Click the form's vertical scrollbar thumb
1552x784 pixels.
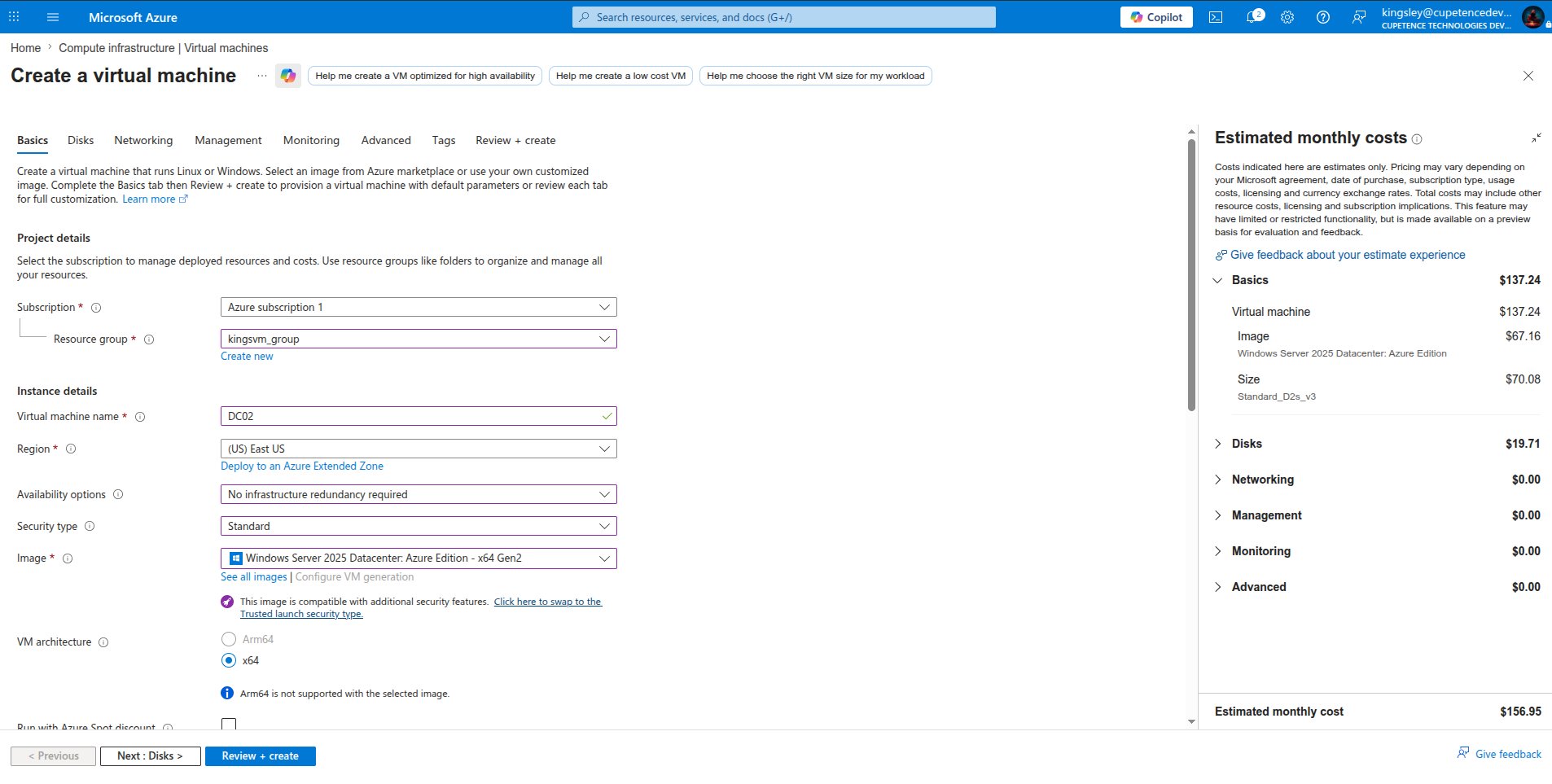[1191, 275]
